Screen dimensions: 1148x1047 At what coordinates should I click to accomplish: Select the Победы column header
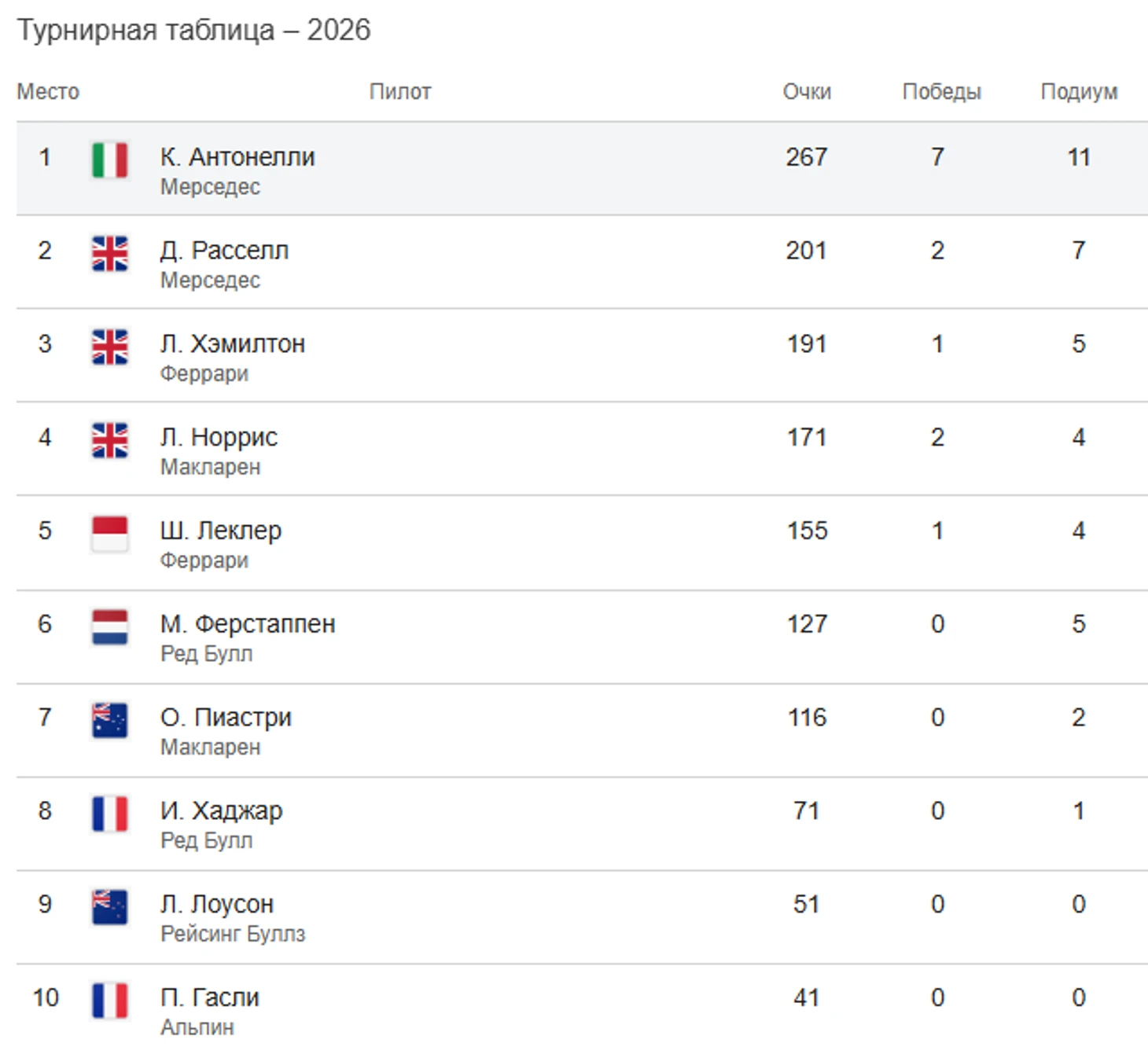pos(941,92)
